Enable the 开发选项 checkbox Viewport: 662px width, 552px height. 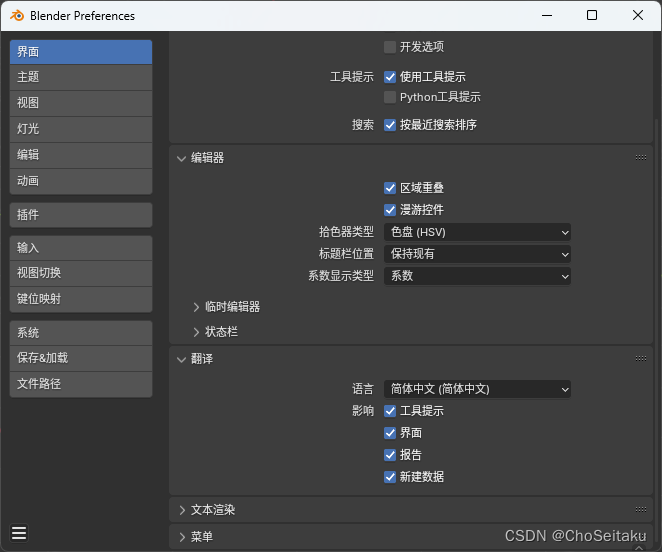pos(390,47)
